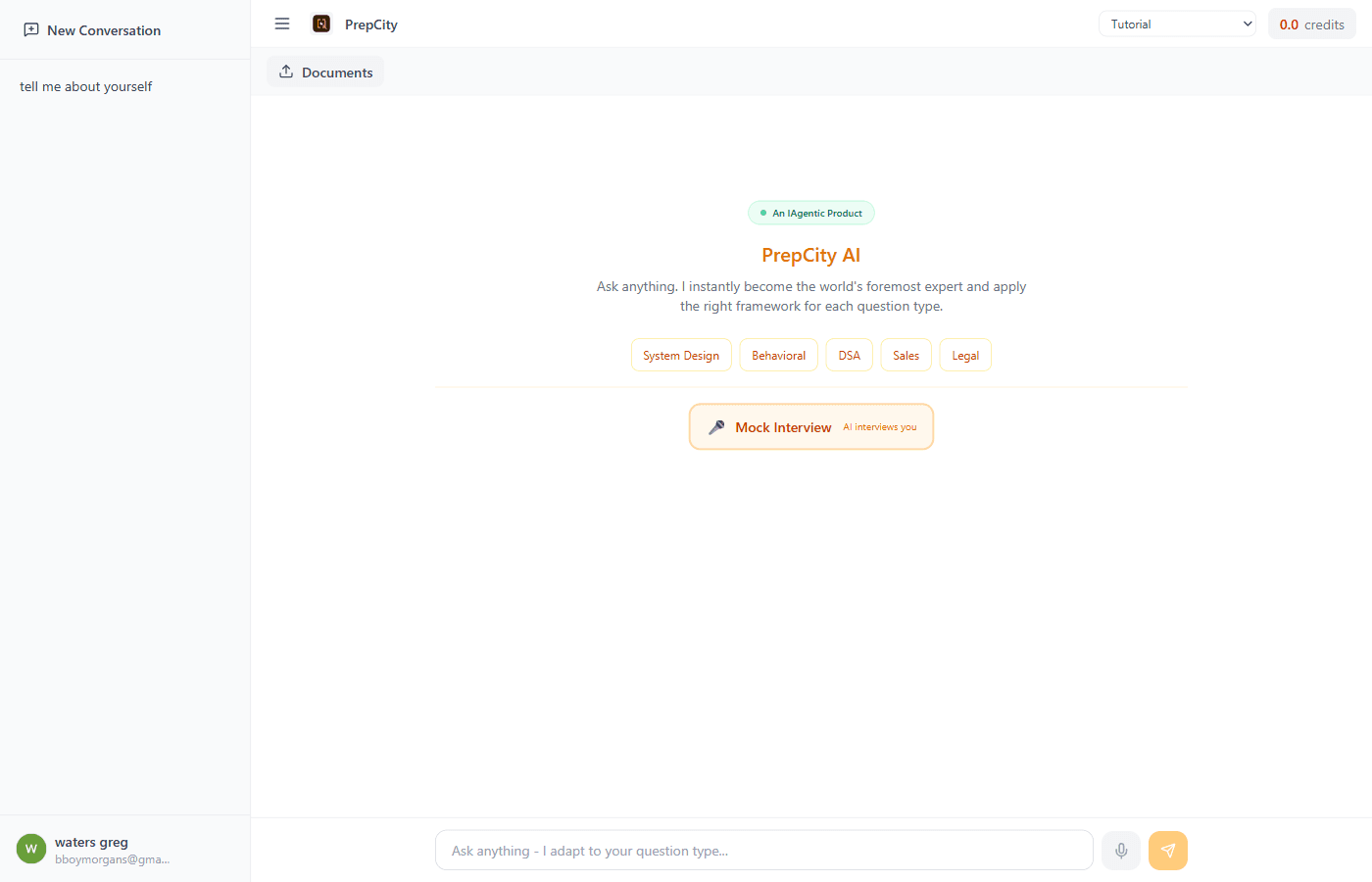Open the 'tell me about yourself' conversation
Screen dimensions: 1372x882
click(x=85, y=86)
